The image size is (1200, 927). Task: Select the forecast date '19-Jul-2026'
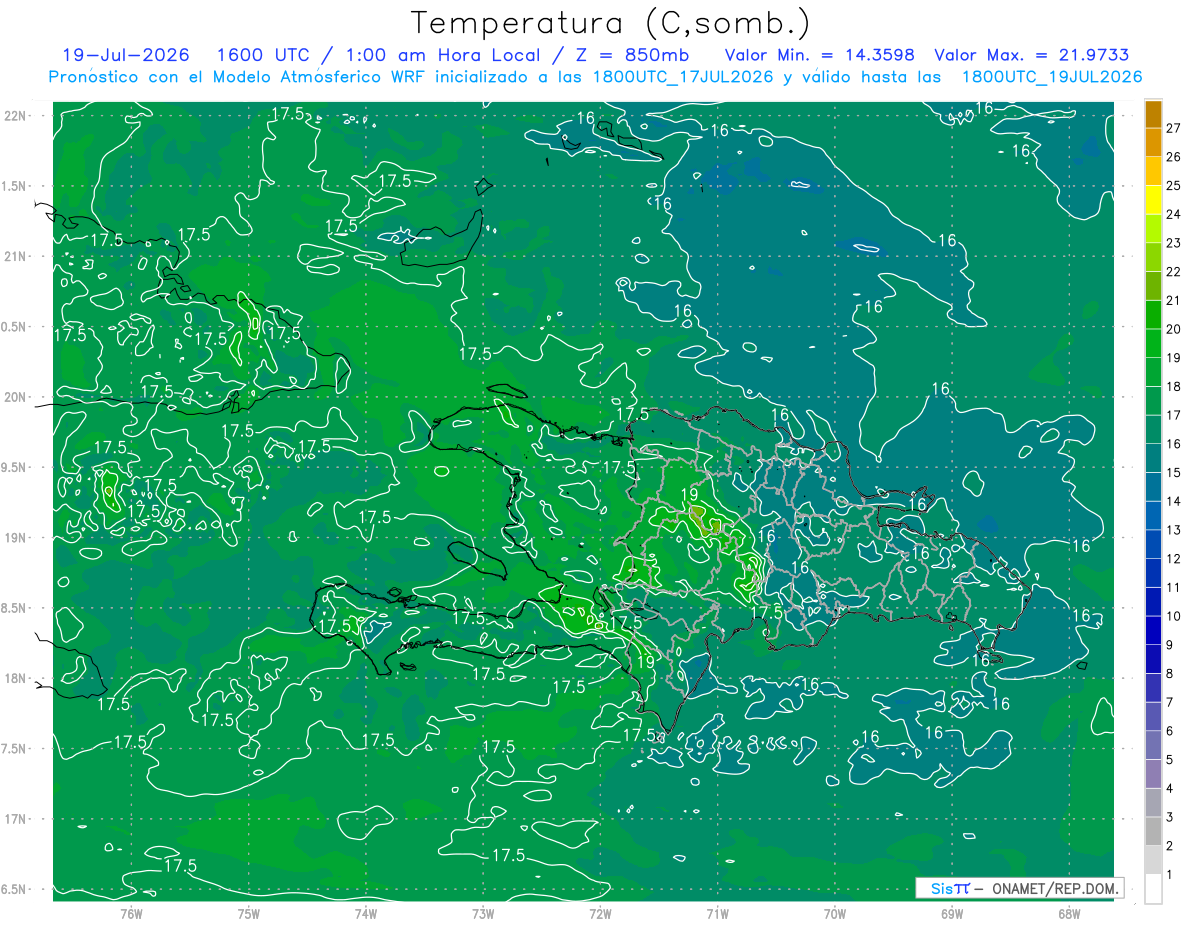tap(126, 56)
